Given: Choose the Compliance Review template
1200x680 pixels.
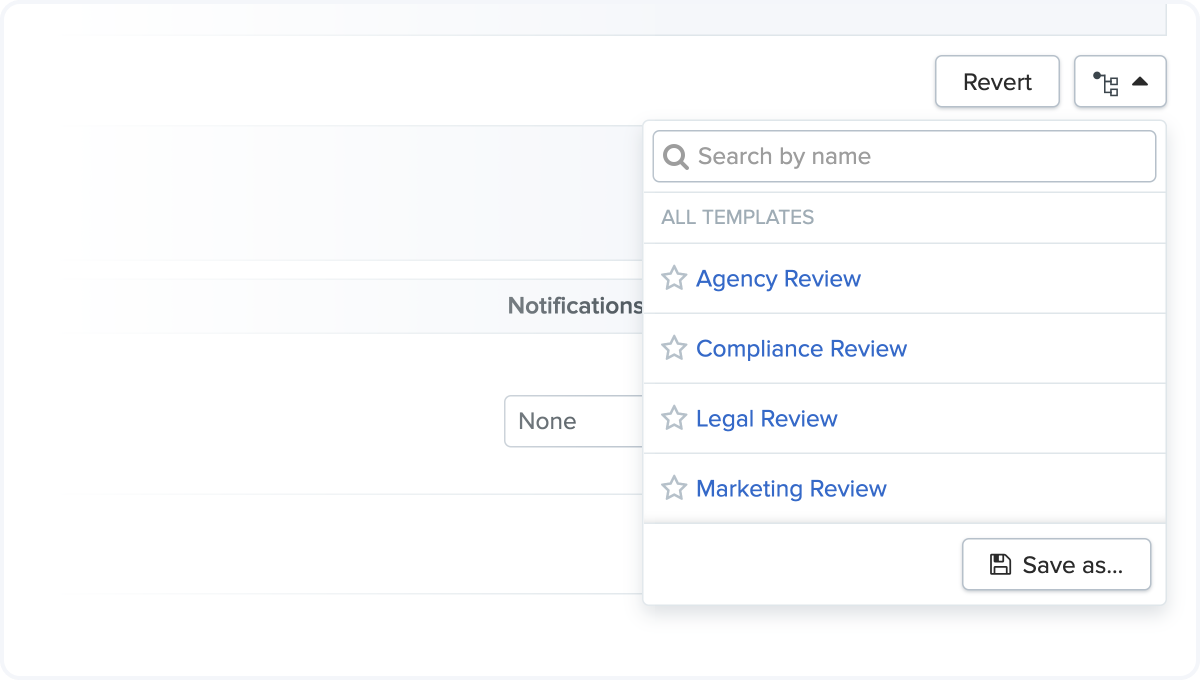Looking at the screenshot, I should (801, 349).
